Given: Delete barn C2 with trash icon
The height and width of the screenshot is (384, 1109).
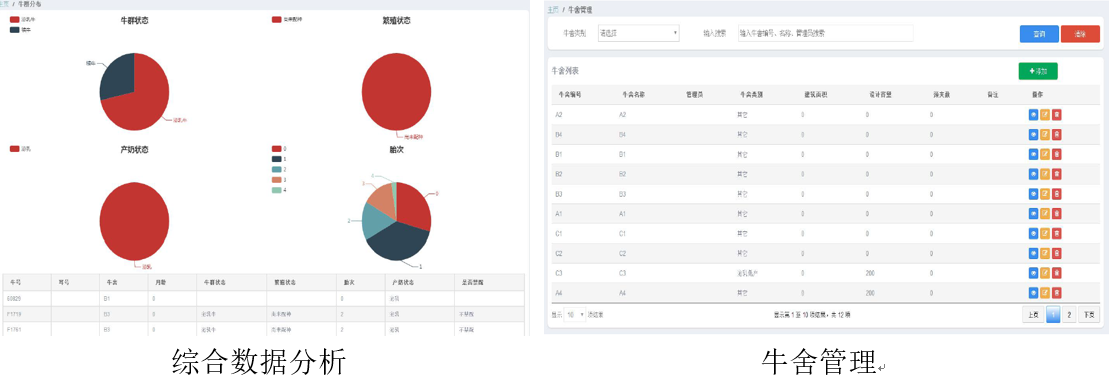Looking at the screenshot, I should [1057, 253].
